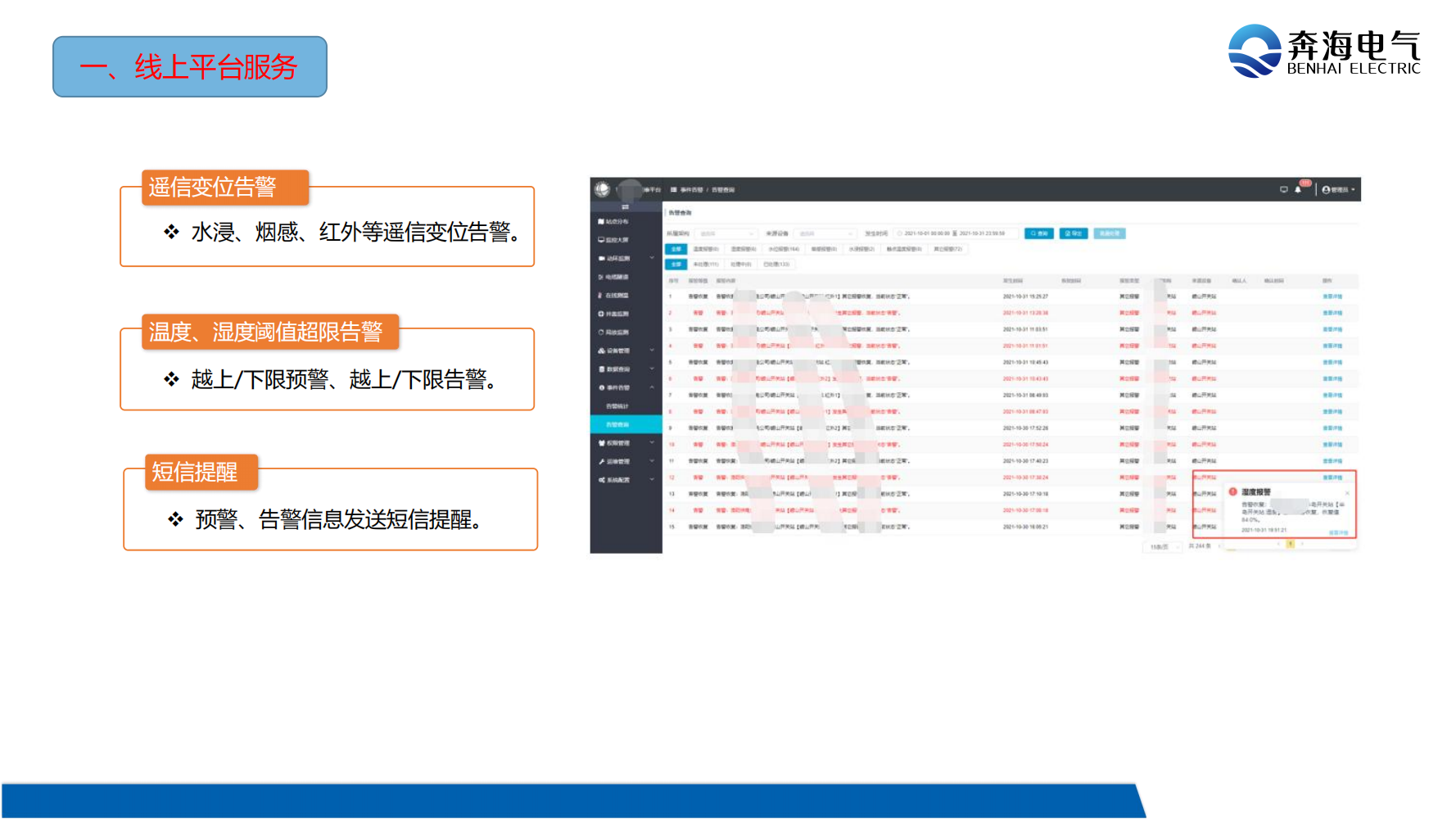Open highlighted 告警查询 submenu entry
This screenshot has width=1456, height=819.
click(x=626, y=424)
